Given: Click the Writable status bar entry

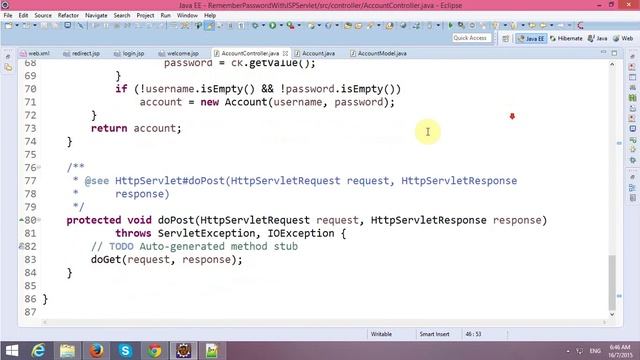Looking at the screenshot, I should [381, 334].
